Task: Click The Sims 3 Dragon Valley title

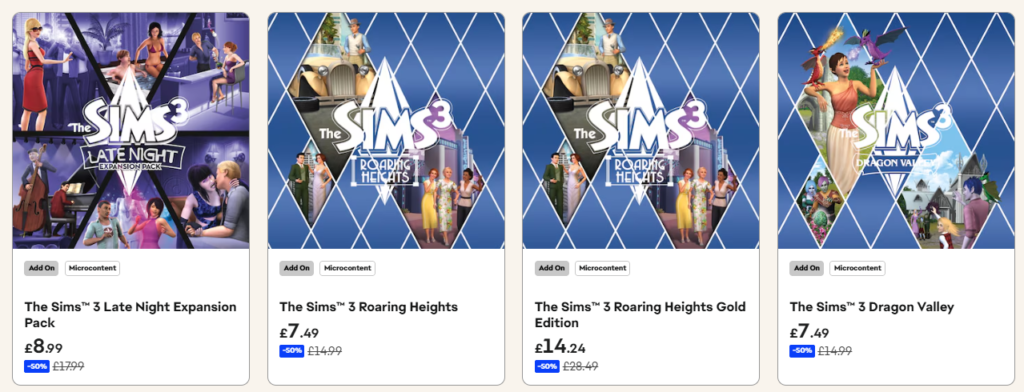Action: tap(872, 307)
